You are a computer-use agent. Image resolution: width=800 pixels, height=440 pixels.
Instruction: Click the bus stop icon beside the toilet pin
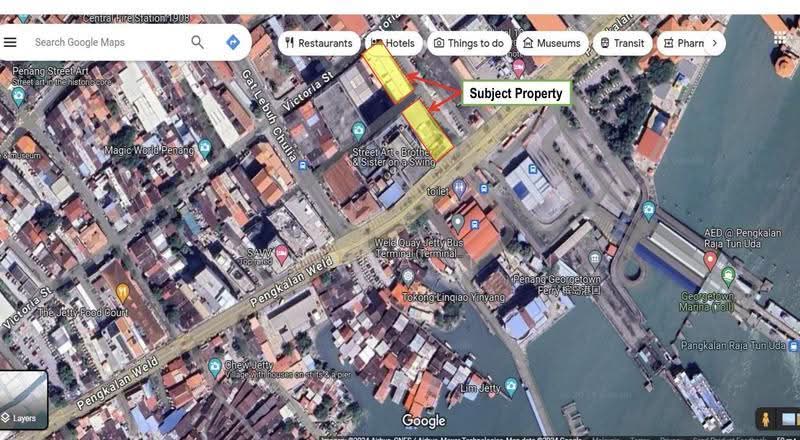point(484,189)
